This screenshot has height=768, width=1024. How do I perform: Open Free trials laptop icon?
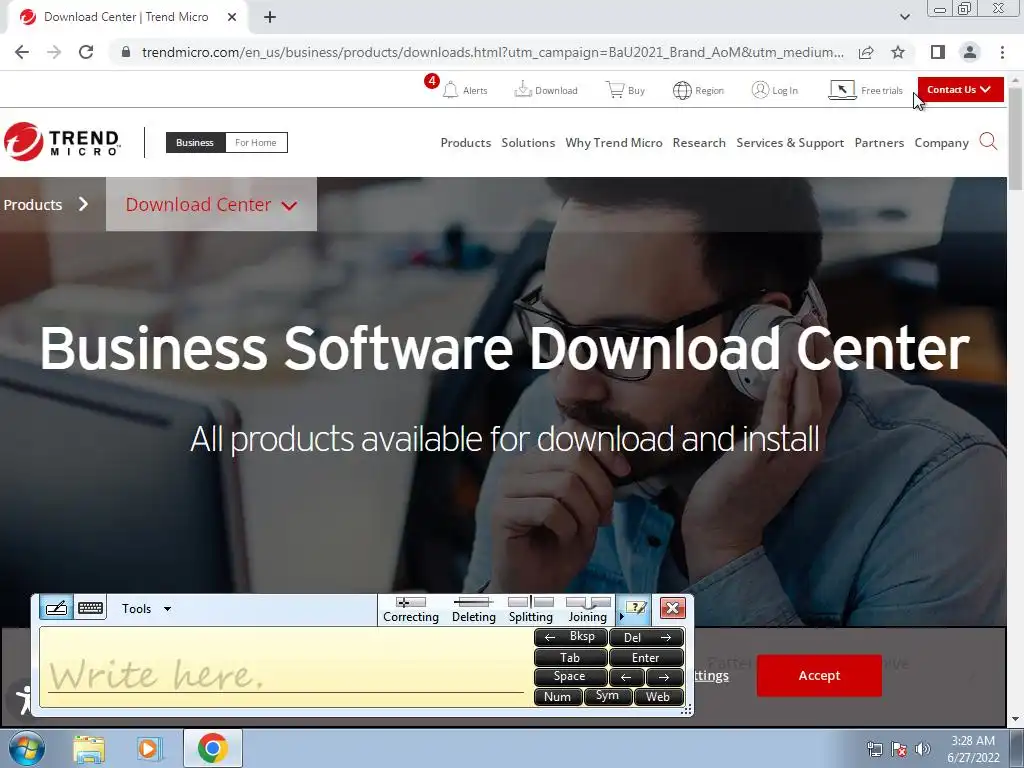pos(842,89)
